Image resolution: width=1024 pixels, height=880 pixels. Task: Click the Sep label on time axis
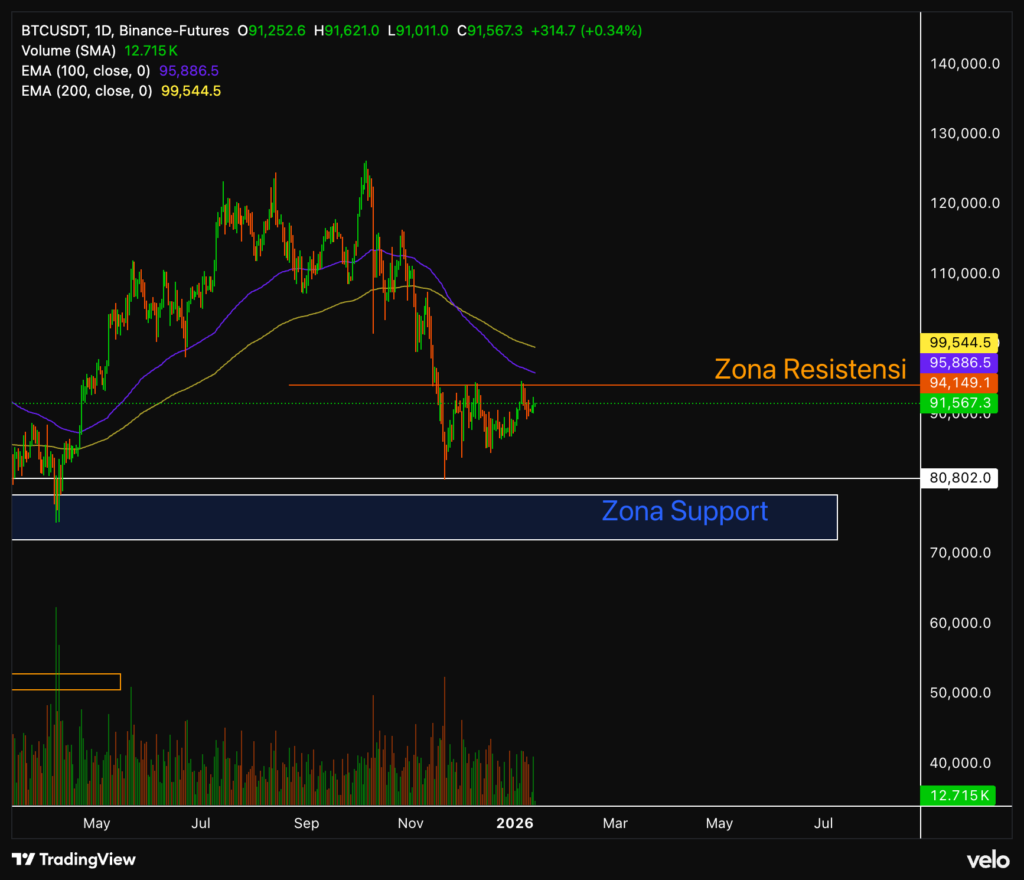point(306,823)
